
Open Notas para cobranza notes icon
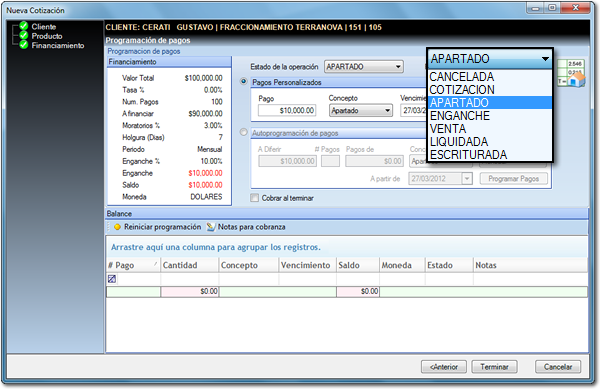[x=211, y=227]
